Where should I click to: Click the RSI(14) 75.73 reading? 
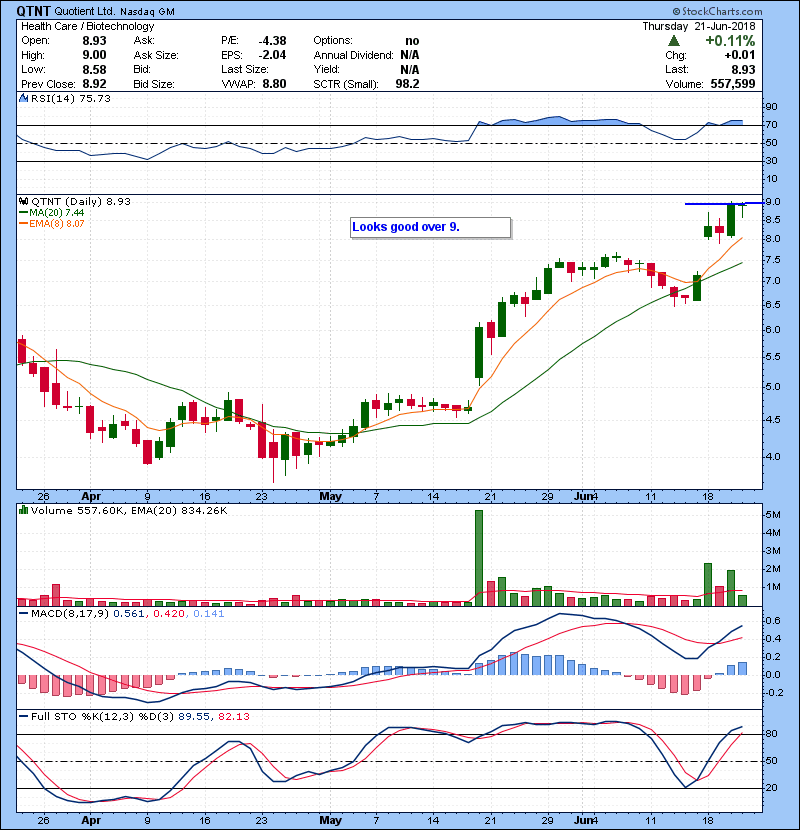(71, 98)
